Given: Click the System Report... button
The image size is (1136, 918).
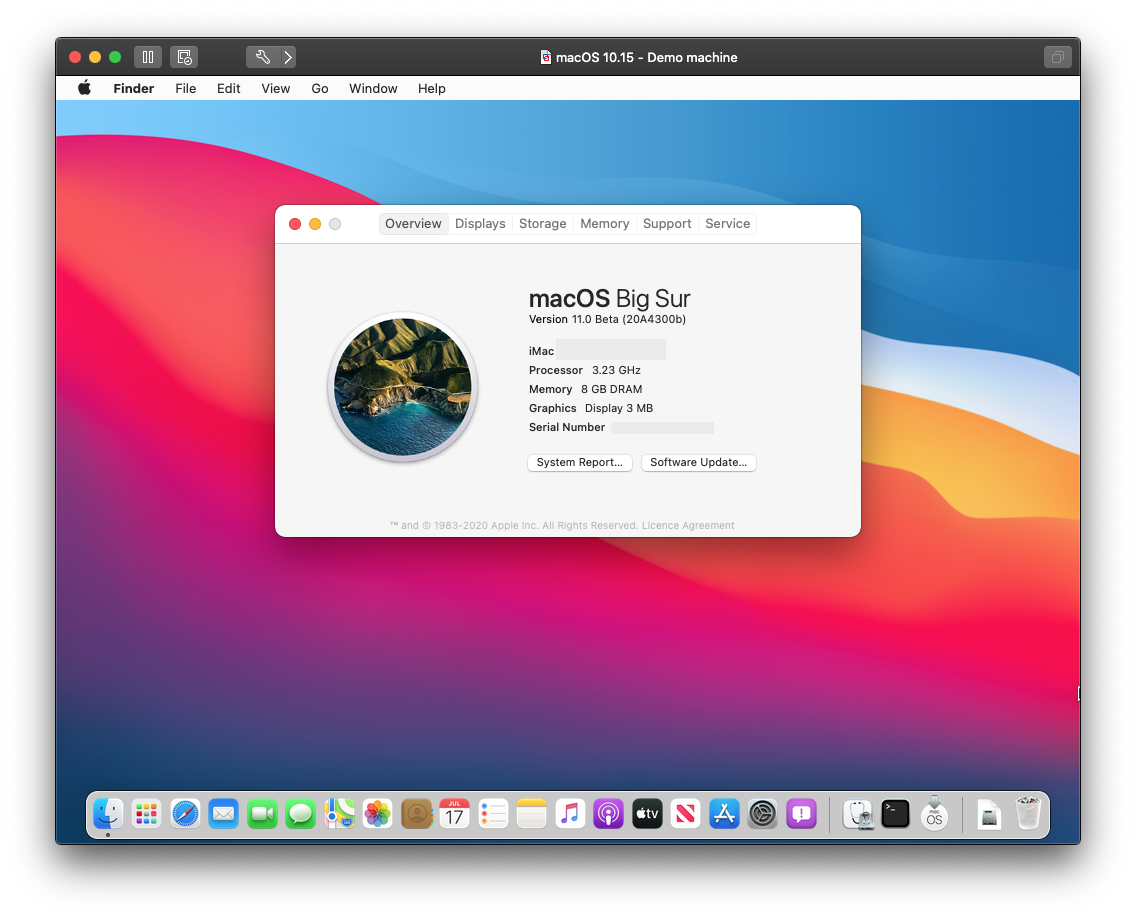Looking at the screenshot, I should pos(580,462).
